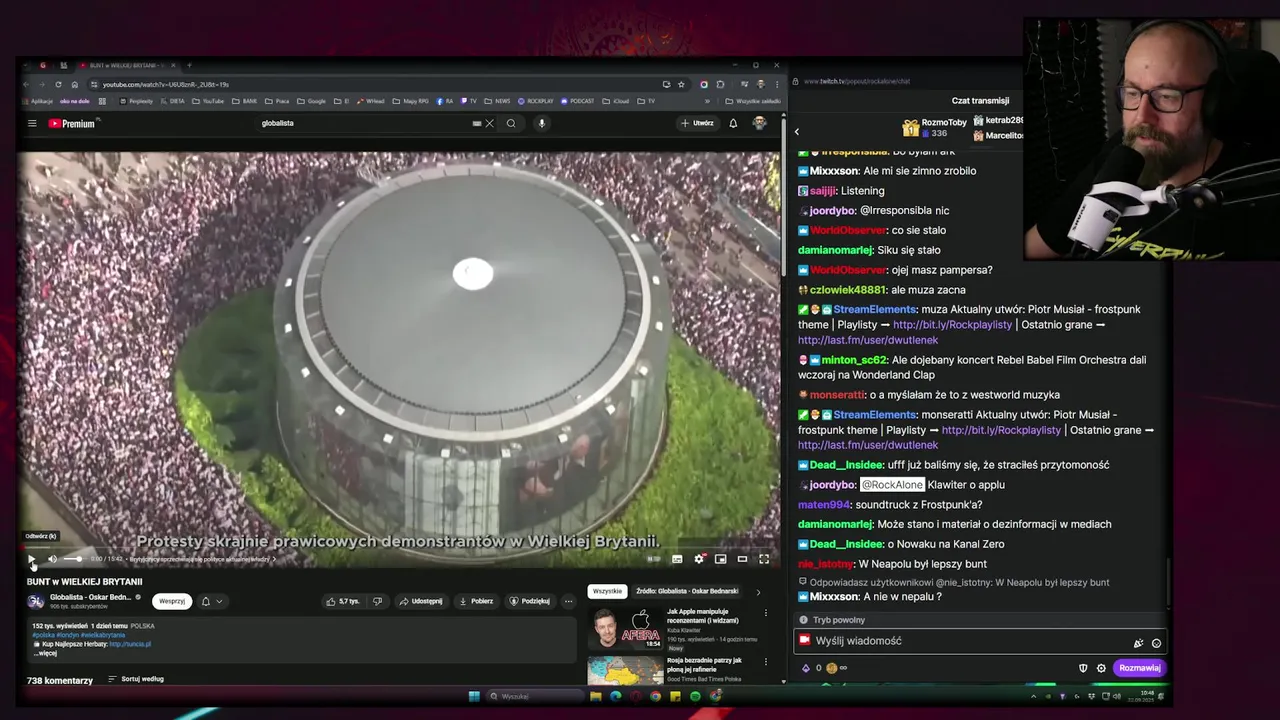Open the YouTube bookmarks folder
1280x720 pixels.
point(209,101)
